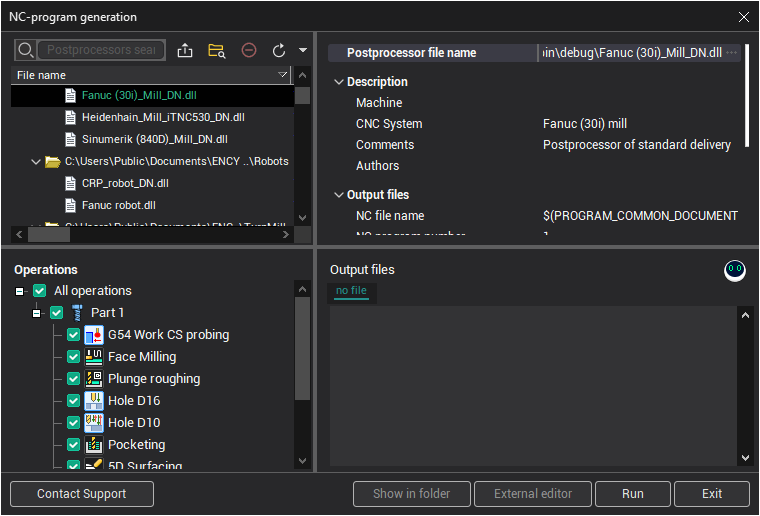The height and width of the screenshot is (516, 760).
Task: Click the Contact Support button
Action: 81,494
